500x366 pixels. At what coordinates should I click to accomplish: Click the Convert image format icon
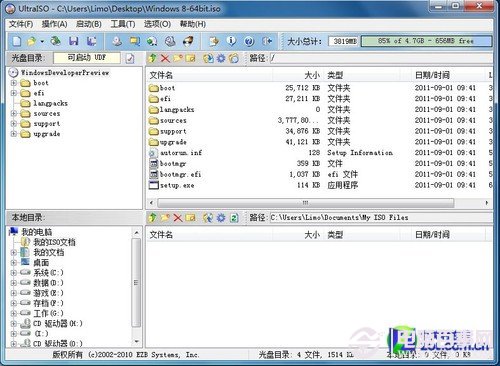[152, 41]
